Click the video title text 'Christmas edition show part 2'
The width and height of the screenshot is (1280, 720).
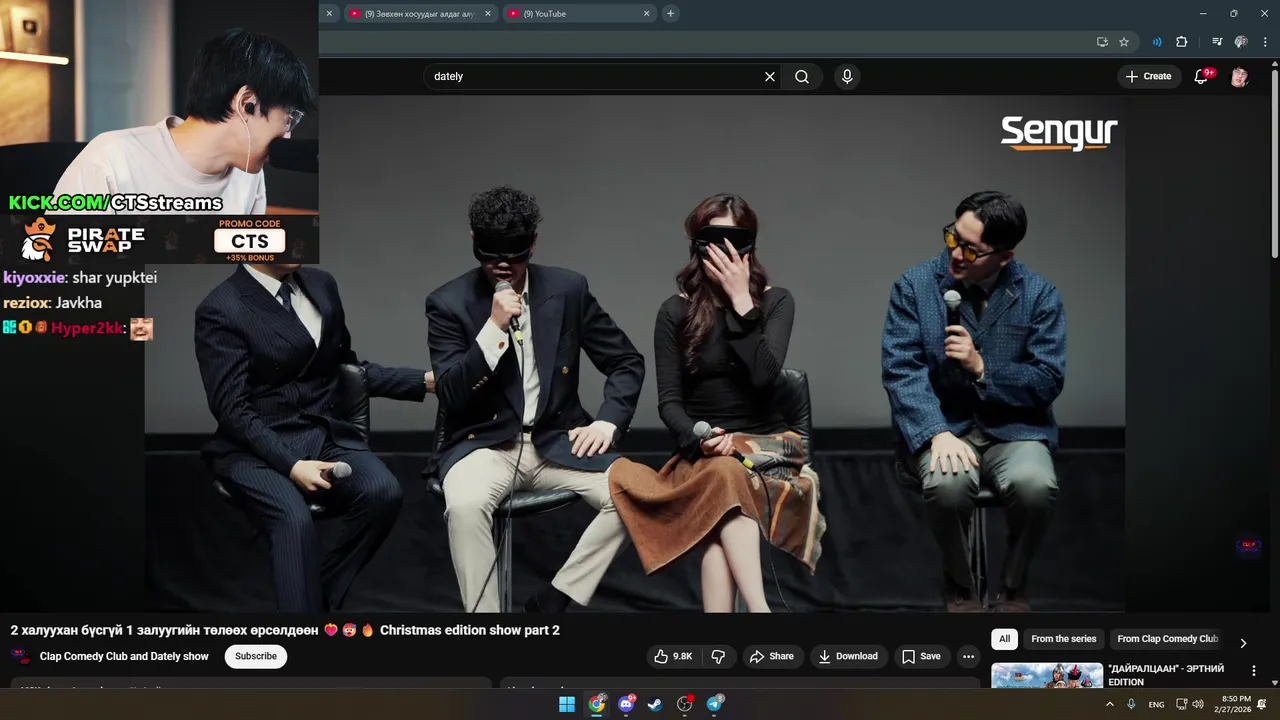click(x=470, y=630)
